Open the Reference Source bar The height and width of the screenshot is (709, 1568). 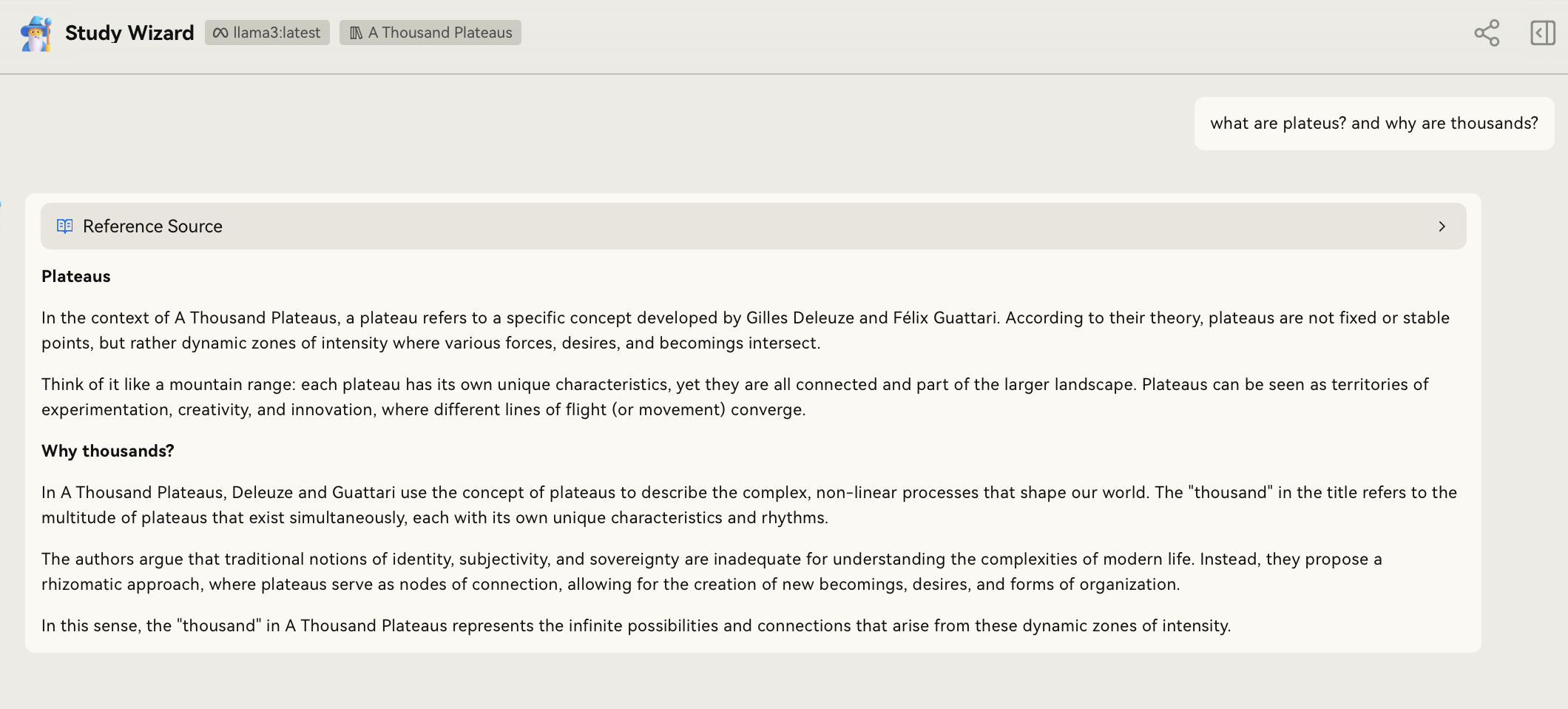tap(753, 226)
